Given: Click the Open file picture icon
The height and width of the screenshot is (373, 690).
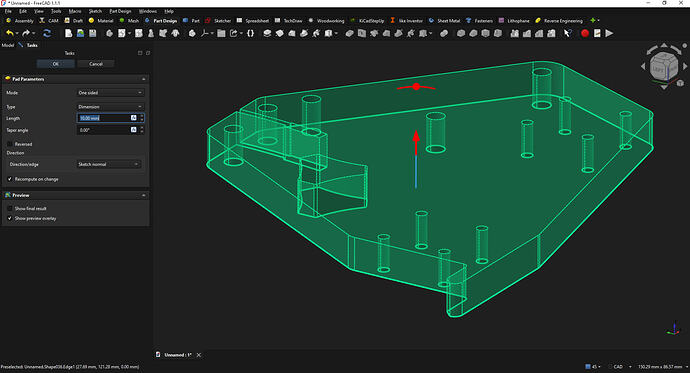Looking at the screenshot, I should 80,33.
